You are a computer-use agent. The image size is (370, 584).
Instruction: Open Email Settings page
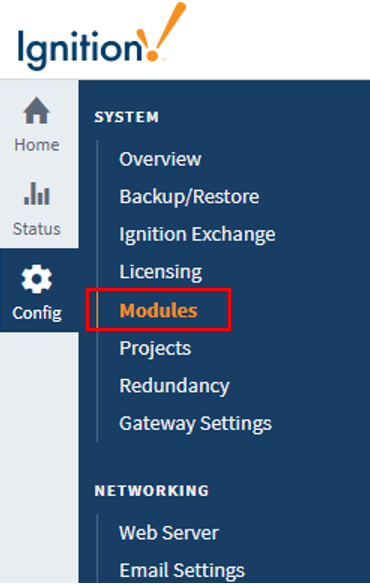[182, 571]
